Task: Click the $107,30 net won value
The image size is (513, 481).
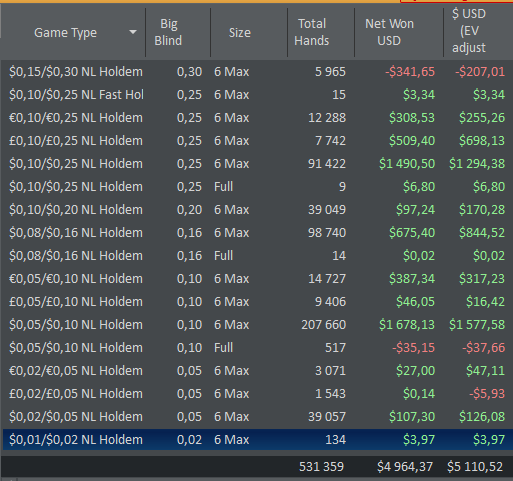Action: tap(412, 417)
